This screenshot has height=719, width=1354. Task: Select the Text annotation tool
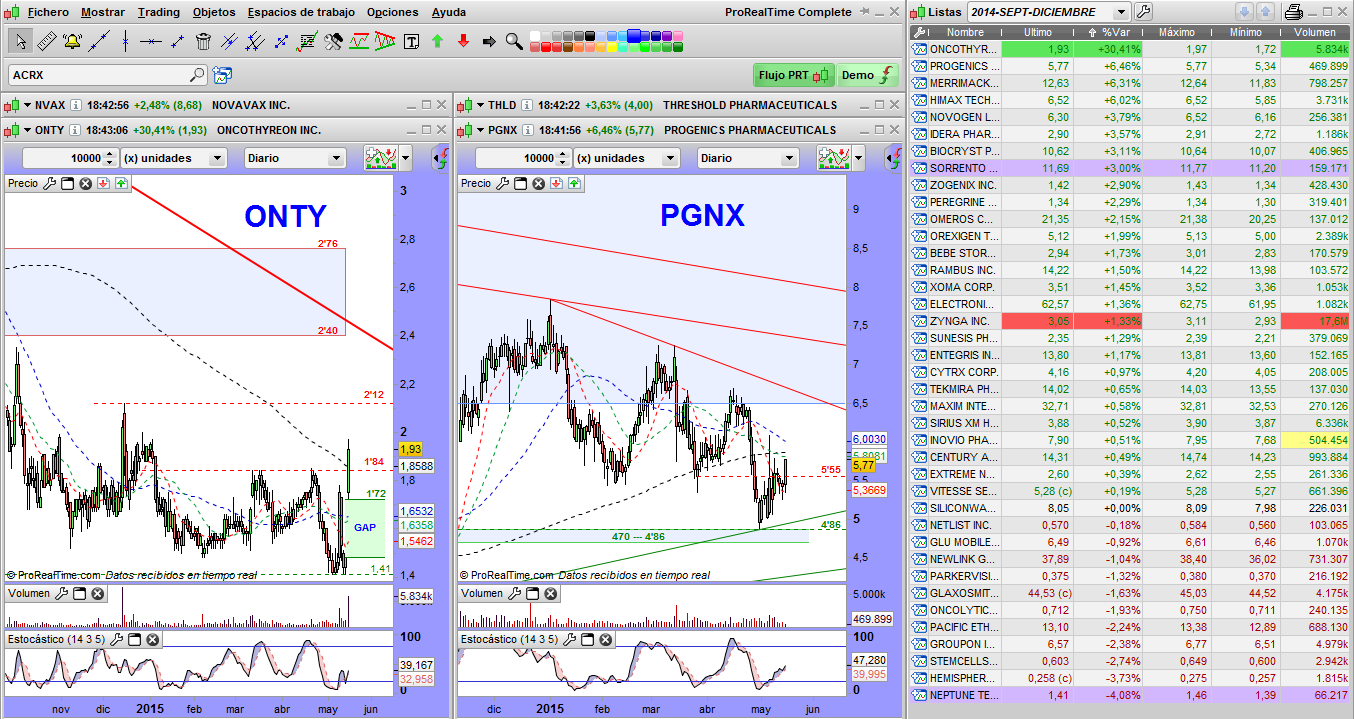(x=411, y=41)
